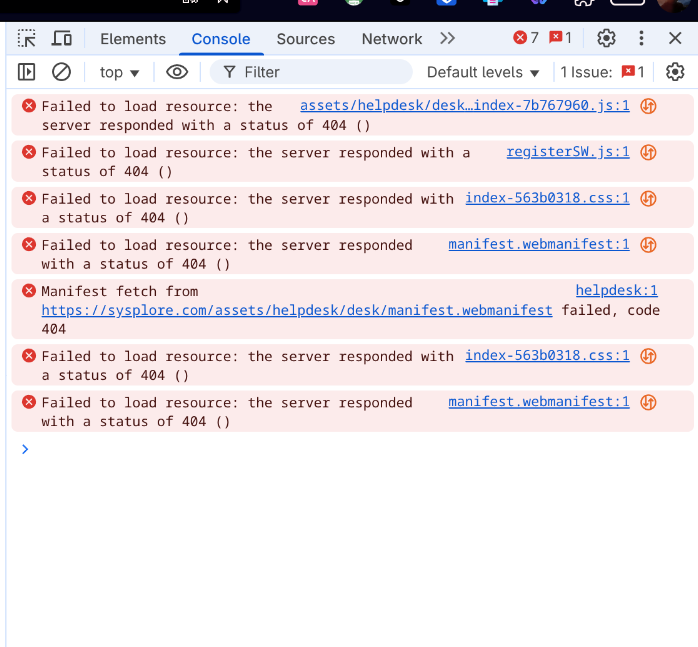Click the 1 issue badge in tab bar
Image resolution: width=698 pixels, height=647 pixels.
pyautogui.click(x=560, y=38)
